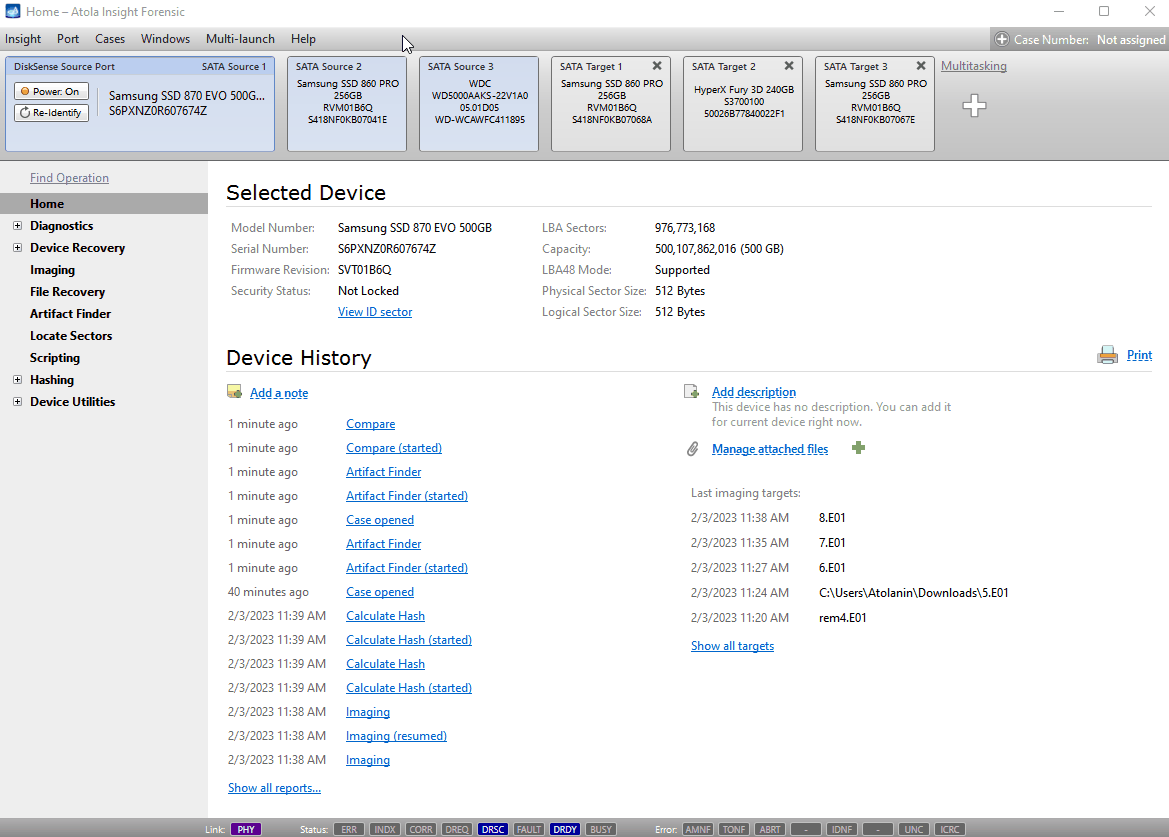Open the Windows menu

tap(165, 39)
